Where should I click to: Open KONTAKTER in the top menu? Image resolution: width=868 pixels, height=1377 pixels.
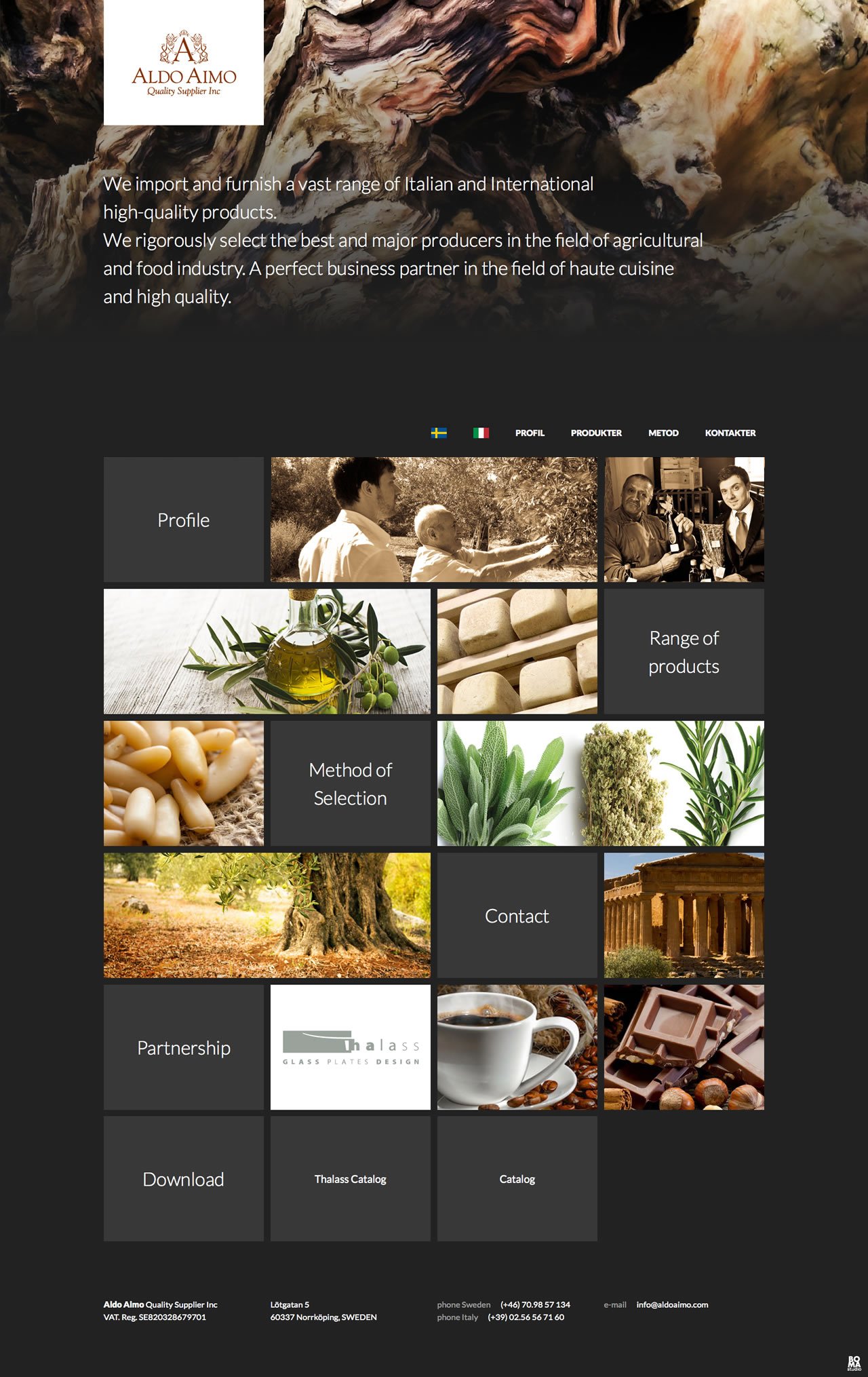pyautogui.click(x=730, y=433)
